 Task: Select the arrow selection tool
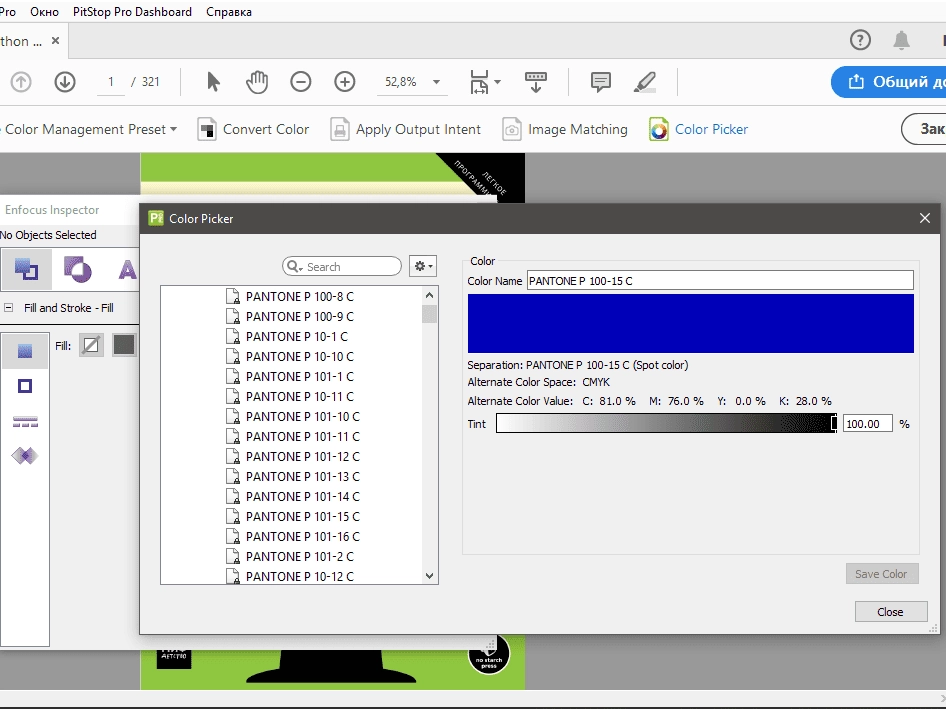[x=213, y=81]
